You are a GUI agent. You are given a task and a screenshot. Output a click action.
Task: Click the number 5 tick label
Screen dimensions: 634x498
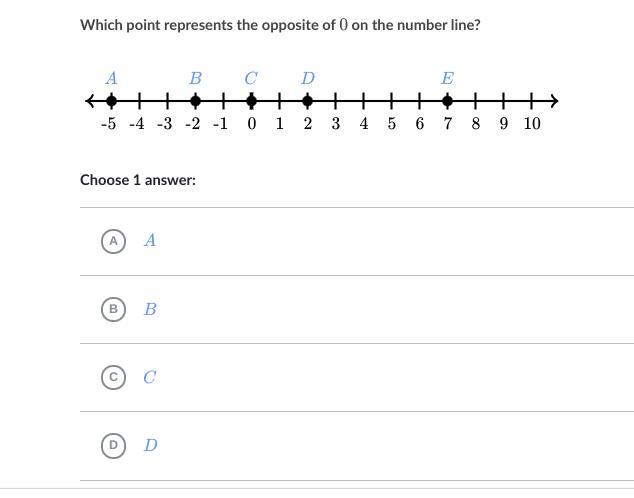pyautogui.click(x=391, y=124)
